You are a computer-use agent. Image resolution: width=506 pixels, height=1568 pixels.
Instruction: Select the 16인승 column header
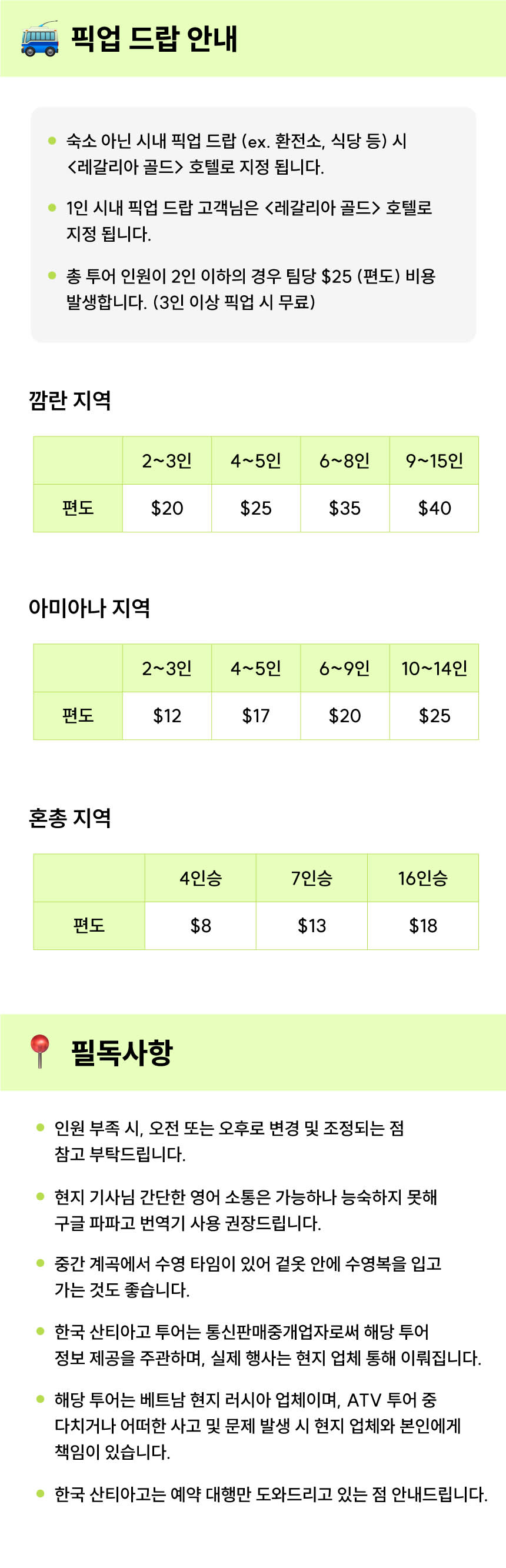[x=423, y=878]
